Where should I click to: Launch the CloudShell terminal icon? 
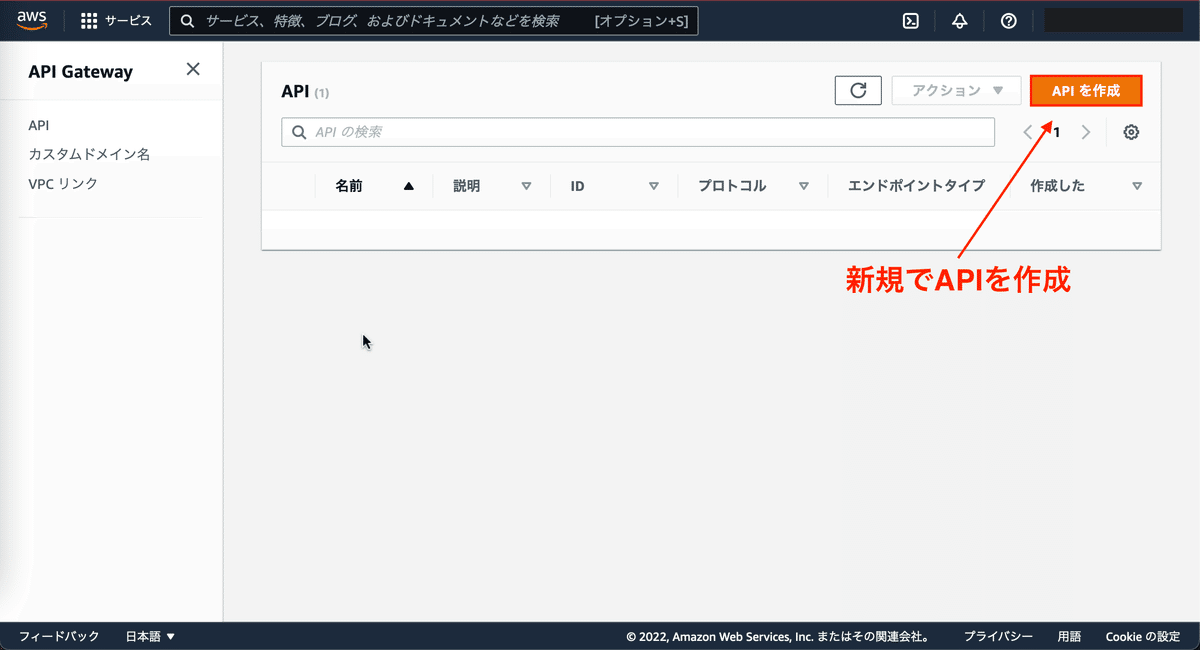911,21
